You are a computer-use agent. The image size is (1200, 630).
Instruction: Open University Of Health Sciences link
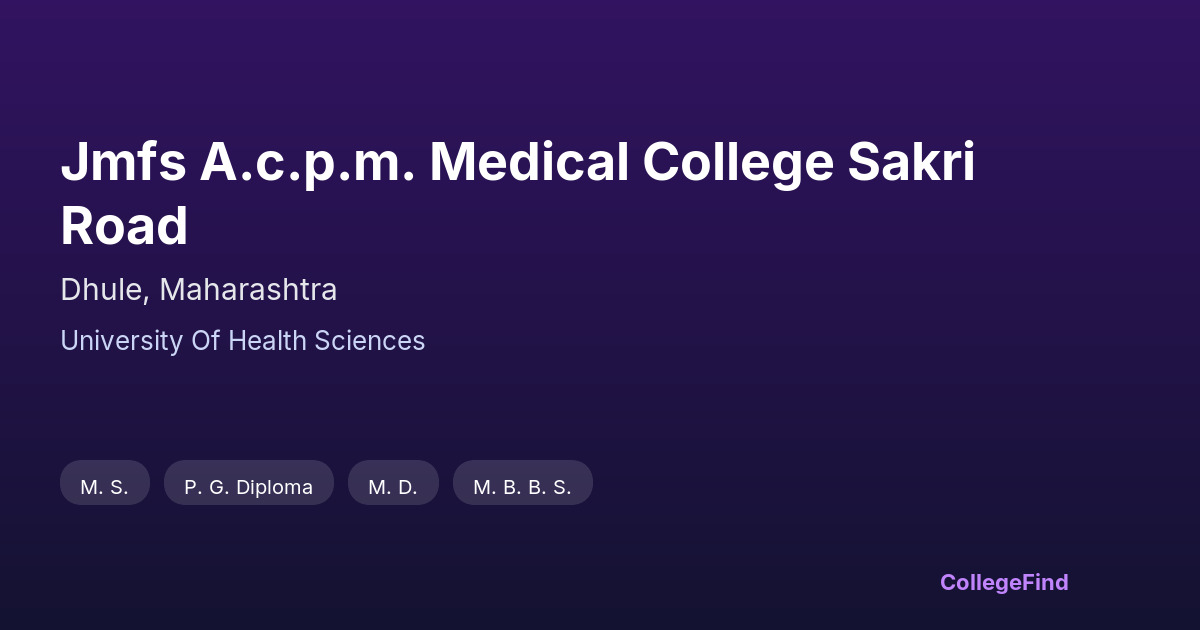(242, 341)
